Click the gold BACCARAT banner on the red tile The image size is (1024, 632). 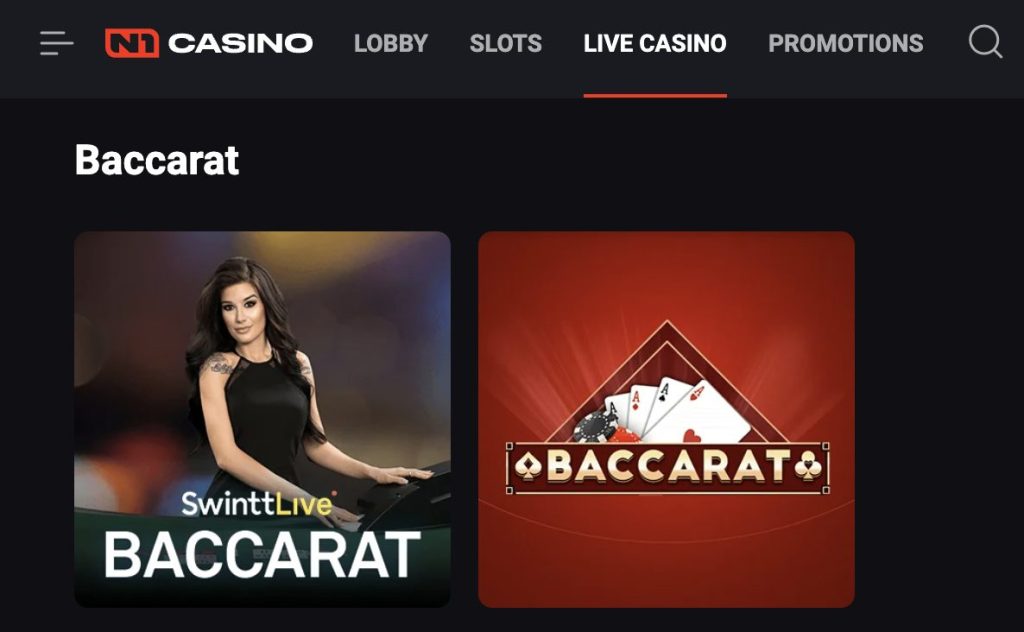point(667,467)
